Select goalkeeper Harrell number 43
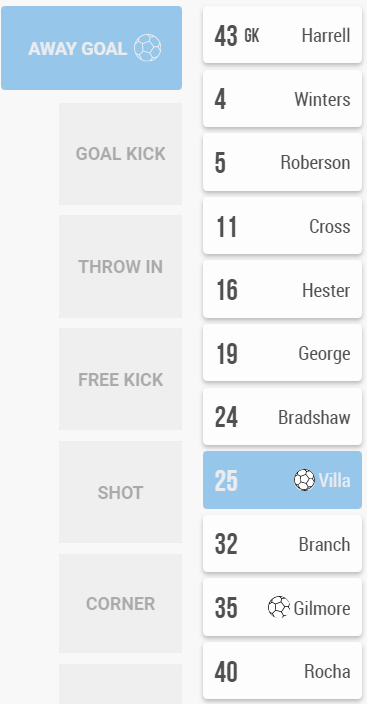This screenshot has height=704, width=367. coord(283,35)
